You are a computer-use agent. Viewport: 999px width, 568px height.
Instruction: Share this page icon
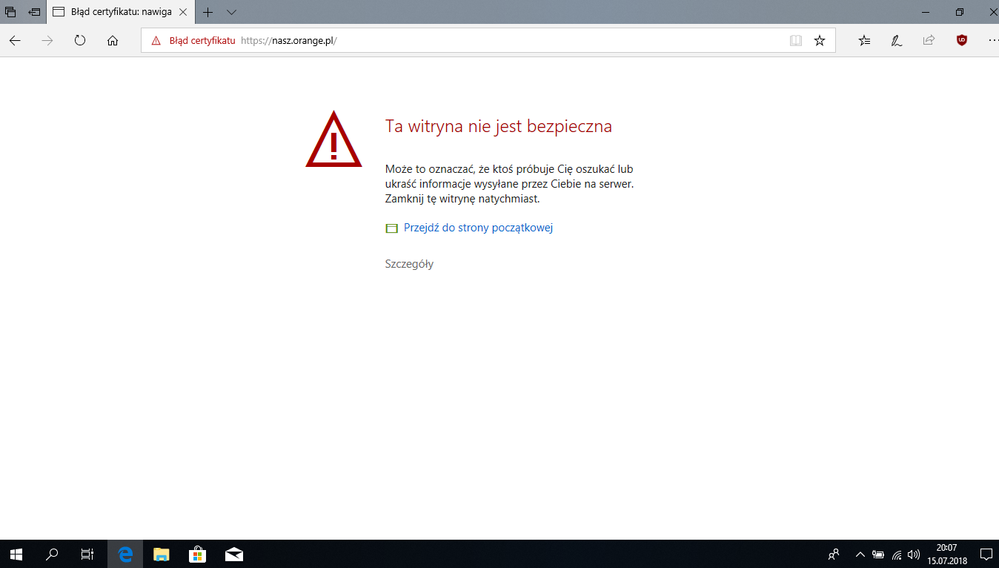pos(929,41)
